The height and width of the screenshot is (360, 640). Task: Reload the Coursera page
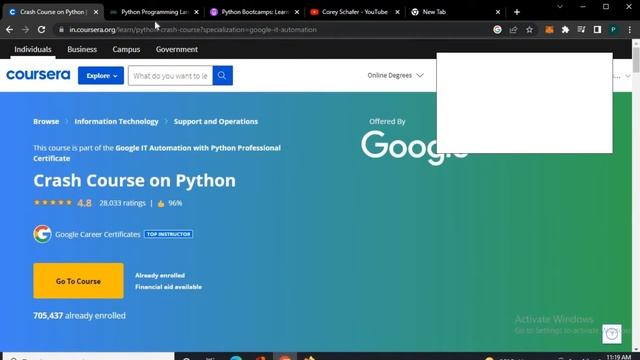click(41, 29)
